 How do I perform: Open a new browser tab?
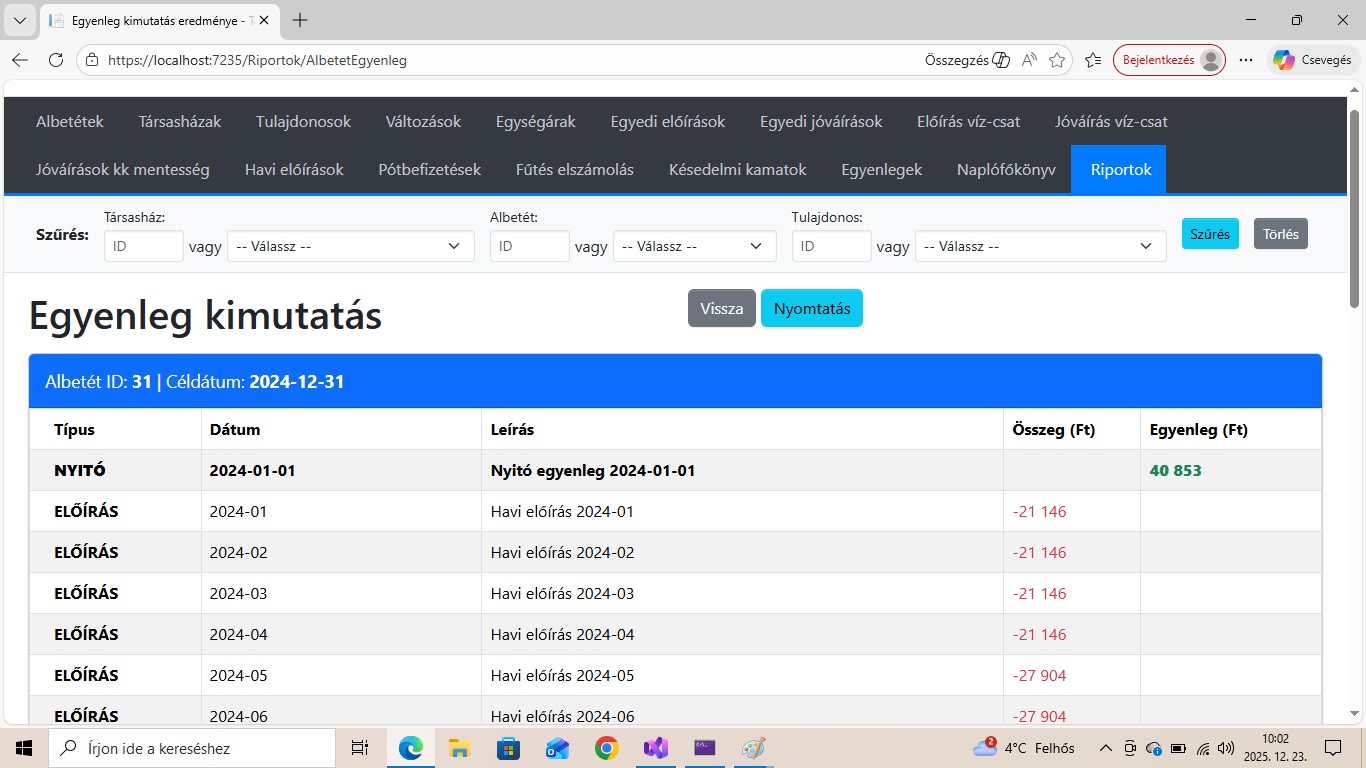click(x=300, y=20)
